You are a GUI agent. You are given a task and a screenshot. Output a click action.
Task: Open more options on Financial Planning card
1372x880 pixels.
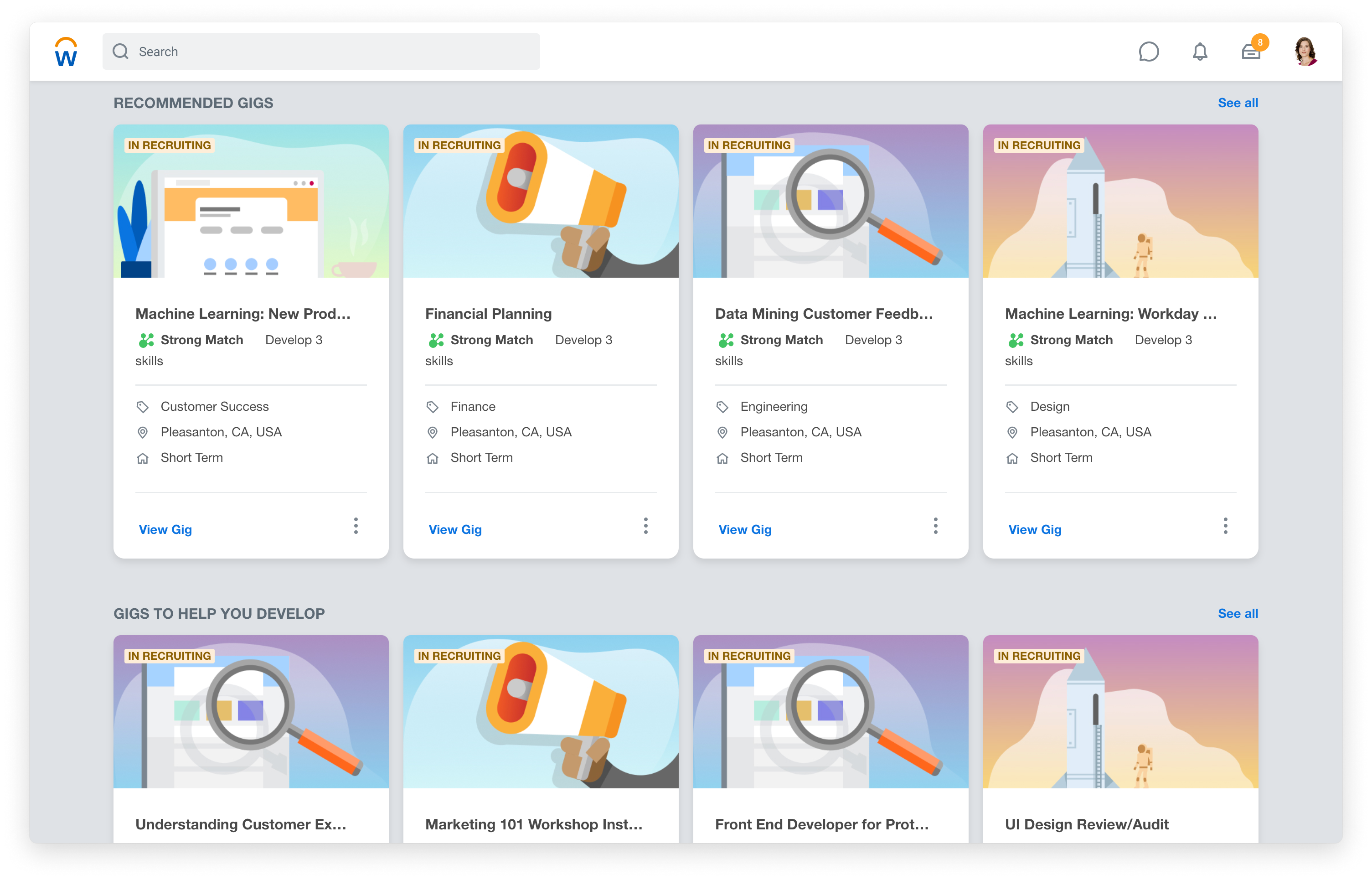point(645,526)
